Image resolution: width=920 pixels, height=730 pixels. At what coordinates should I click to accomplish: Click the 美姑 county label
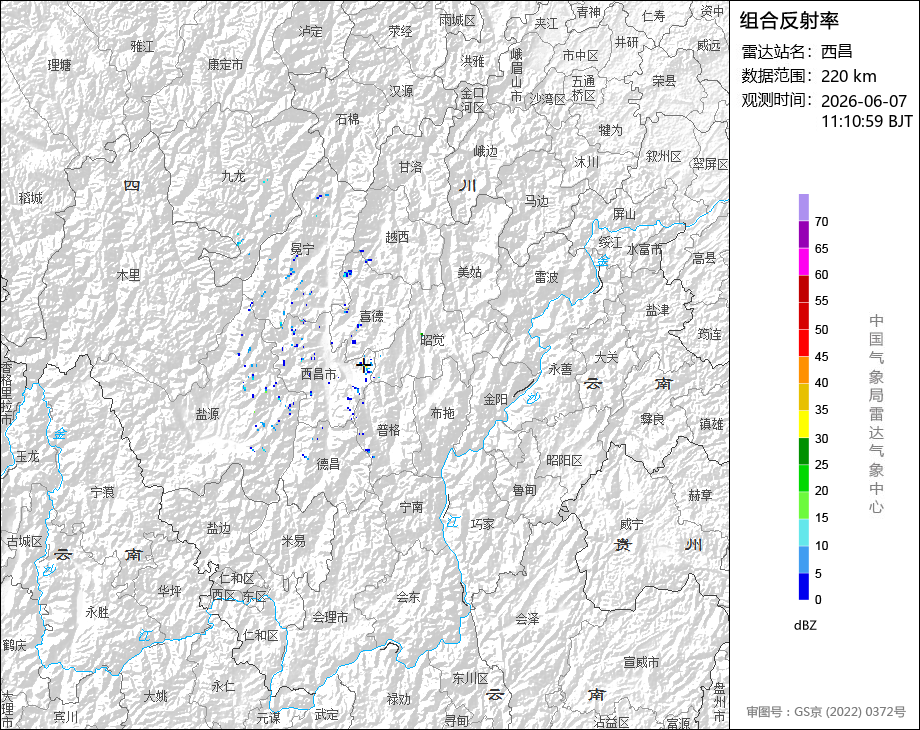(x=469, y=272)
